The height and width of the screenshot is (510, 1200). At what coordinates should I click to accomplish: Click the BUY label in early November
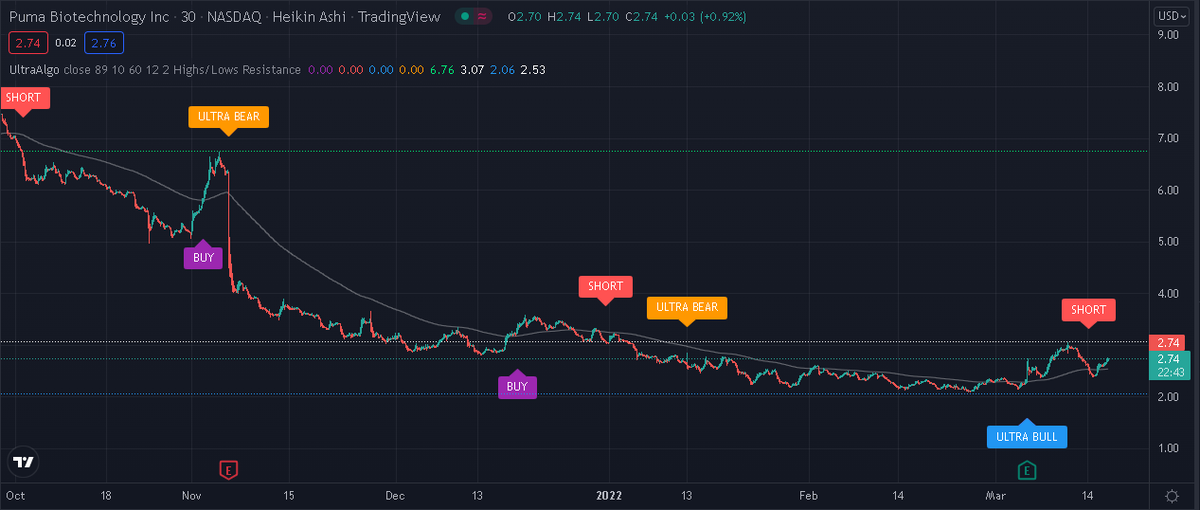point(203,257)
